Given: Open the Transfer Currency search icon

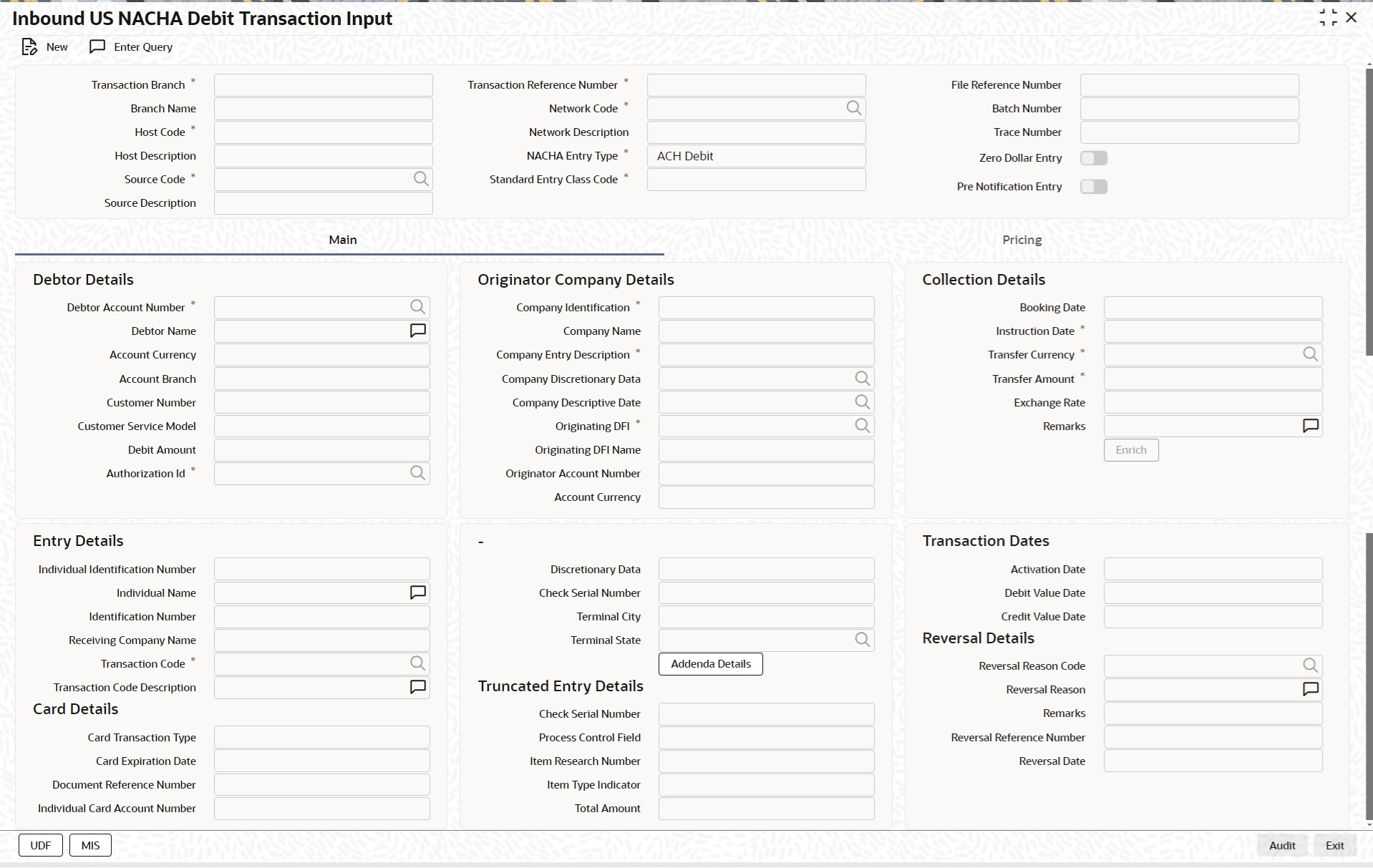Looking at the screenshot, I should pos(1309,354).
